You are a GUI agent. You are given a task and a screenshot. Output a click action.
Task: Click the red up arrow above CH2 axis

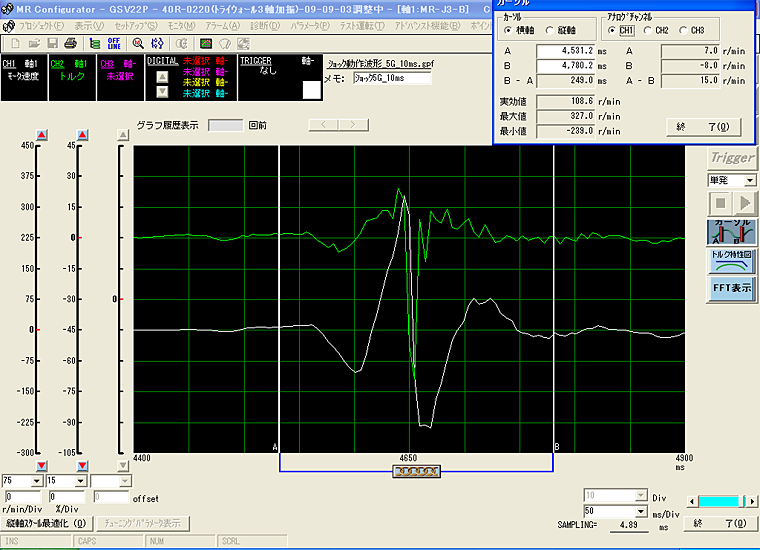point(82,135)
